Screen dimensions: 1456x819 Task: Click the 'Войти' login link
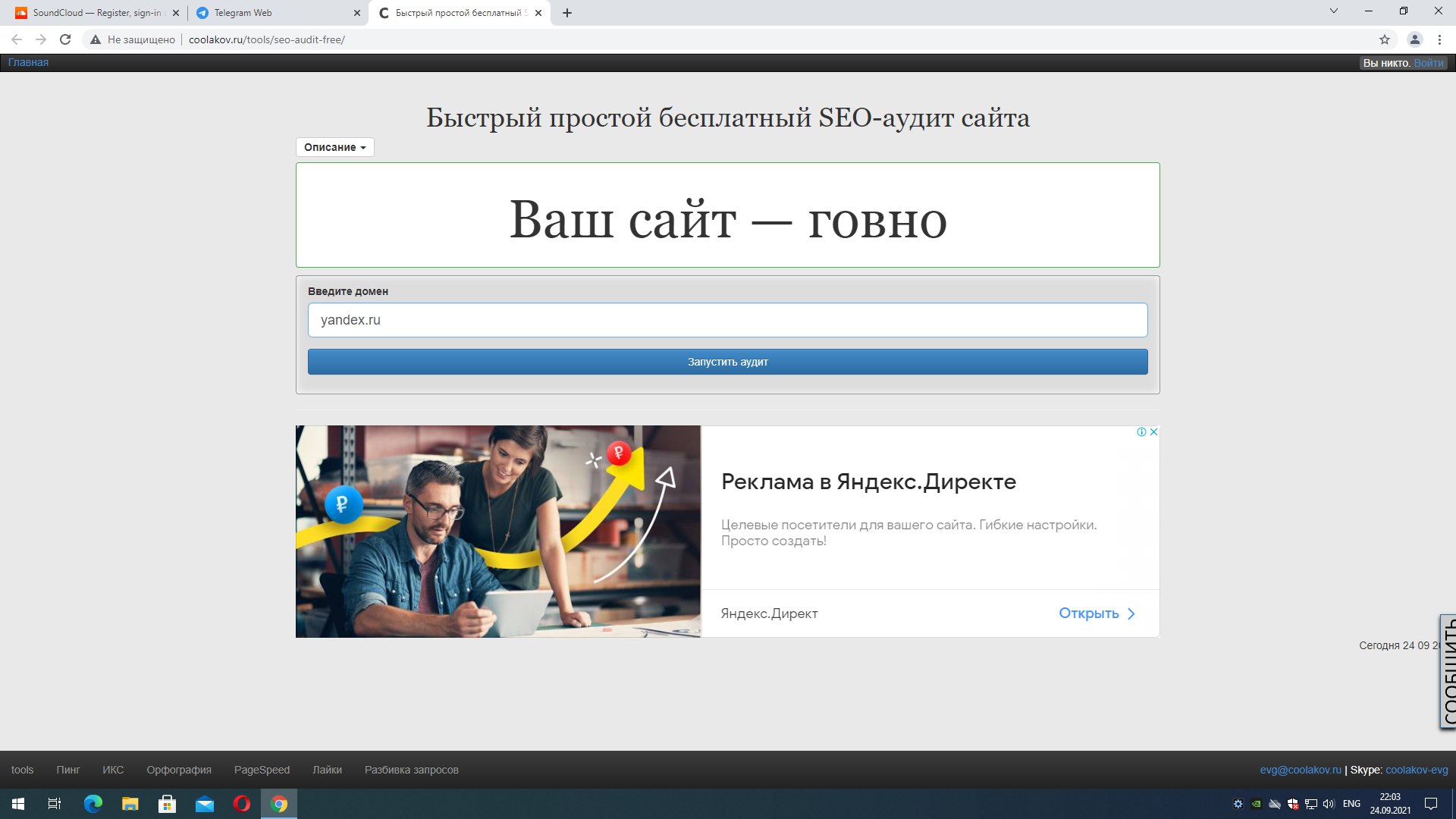coord(1429,63)
